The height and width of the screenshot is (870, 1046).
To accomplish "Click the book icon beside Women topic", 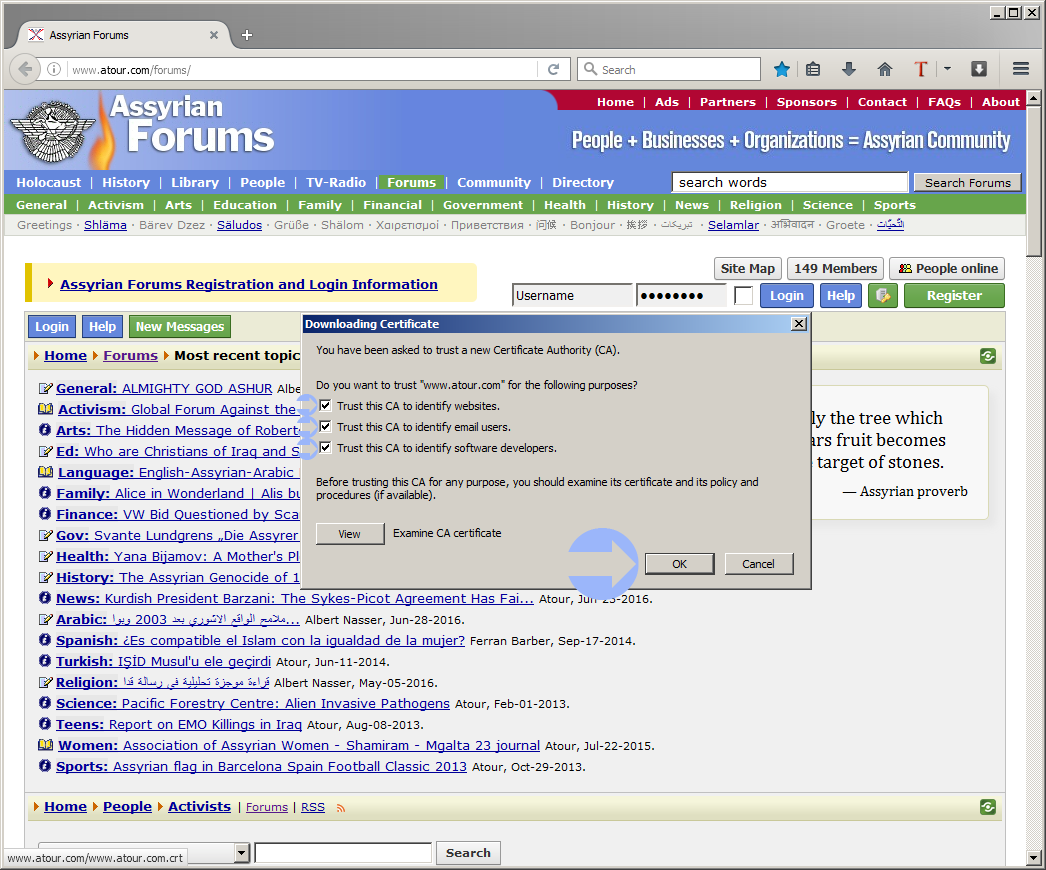I will point(45,745).
